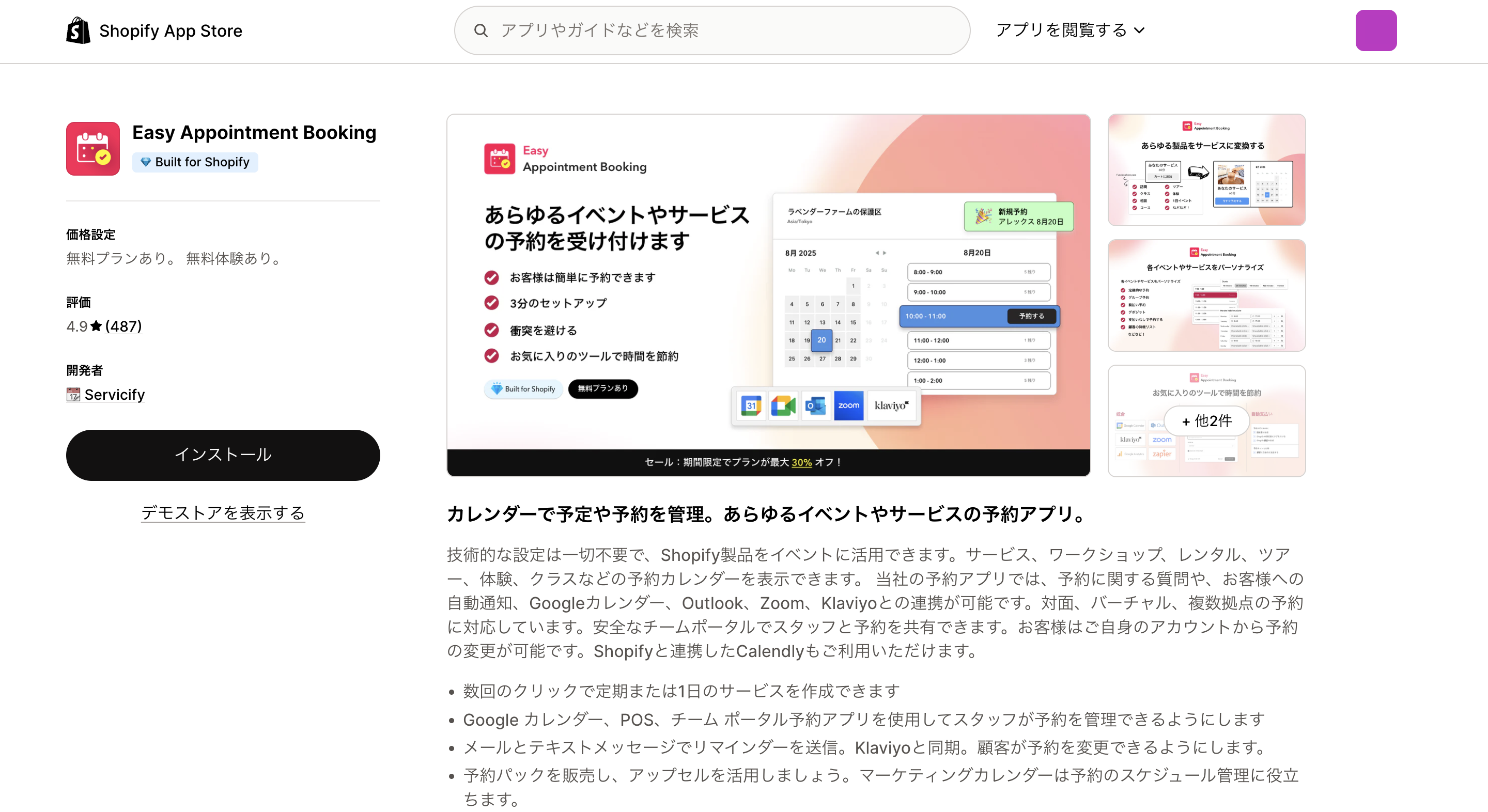Click the Klaviyo logo in hero image
1488x812 pixels.
point(891,405)
